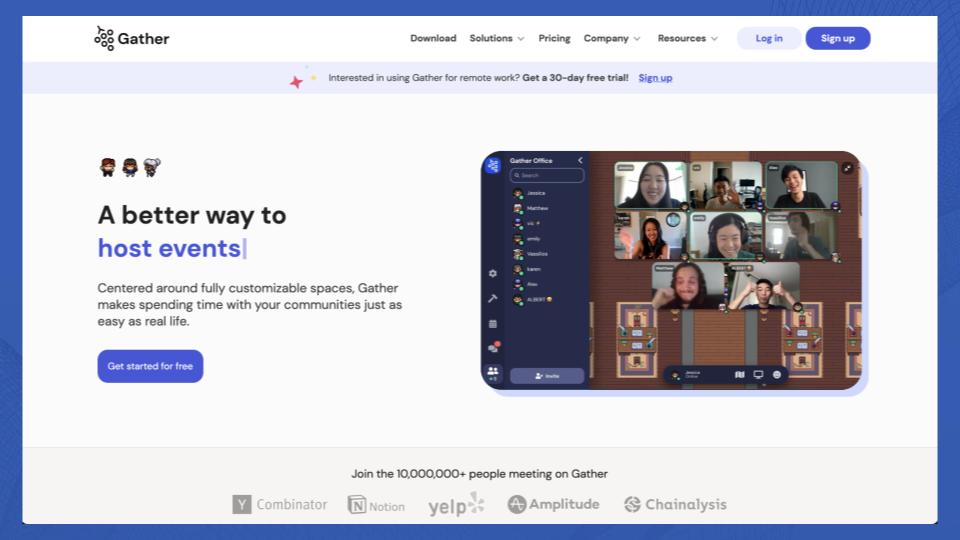Click the settings gear icon in preview sidebar

[x=493, y=274]
